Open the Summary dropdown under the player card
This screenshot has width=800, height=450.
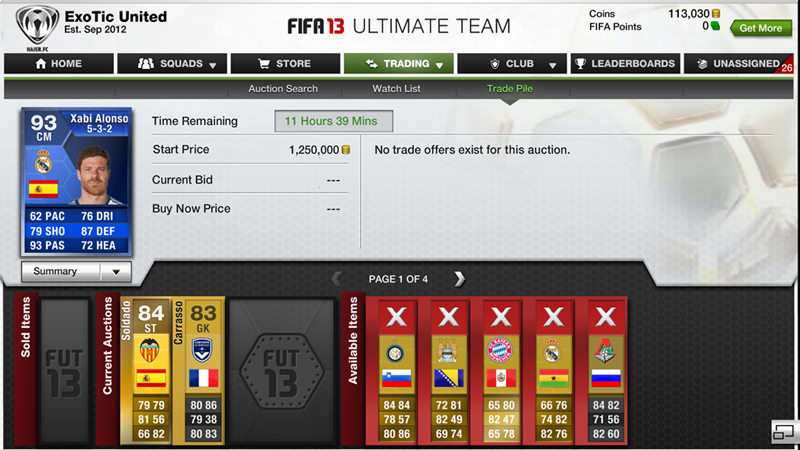[76, 271]
